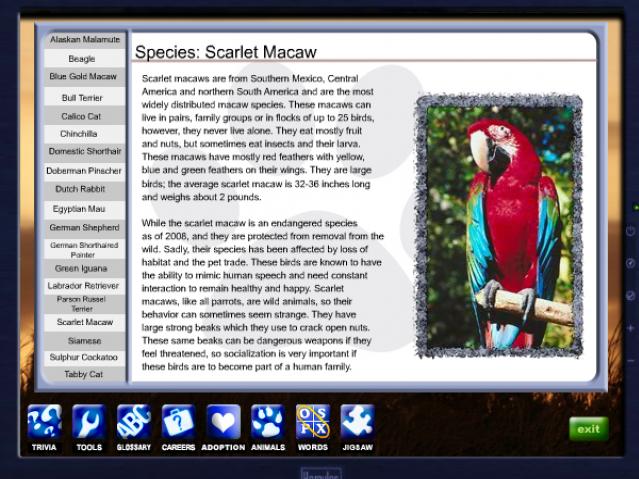Click the Tools wrench icon
The image size is (639, 479).
pyautogui.click(x=89, y=422)
